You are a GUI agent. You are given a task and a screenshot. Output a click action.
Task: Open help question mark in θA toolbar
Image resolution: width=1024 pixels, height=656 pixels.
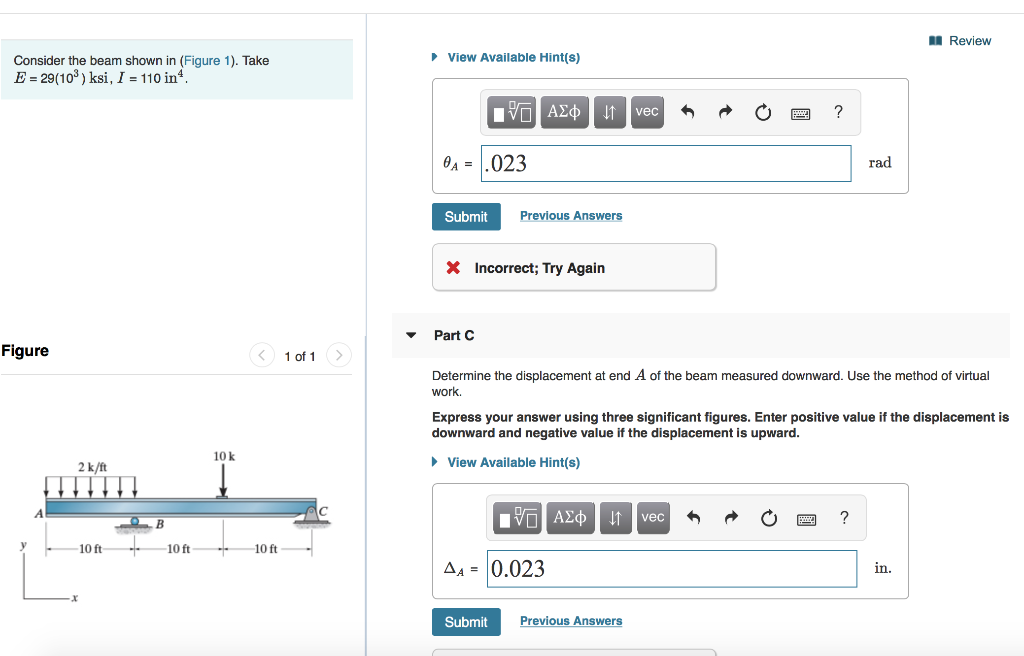(839, 112)
